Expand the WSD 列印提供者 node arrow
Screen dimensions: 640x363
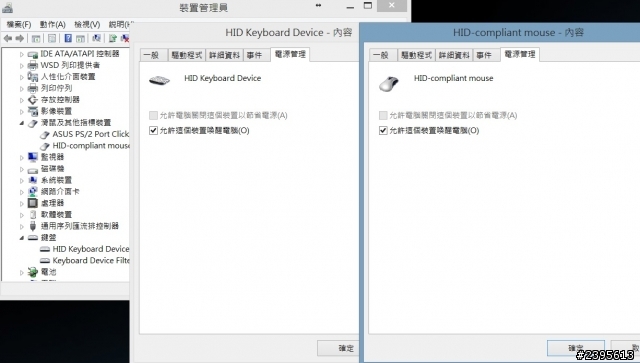pyautogui.click(x=22, y=65)
